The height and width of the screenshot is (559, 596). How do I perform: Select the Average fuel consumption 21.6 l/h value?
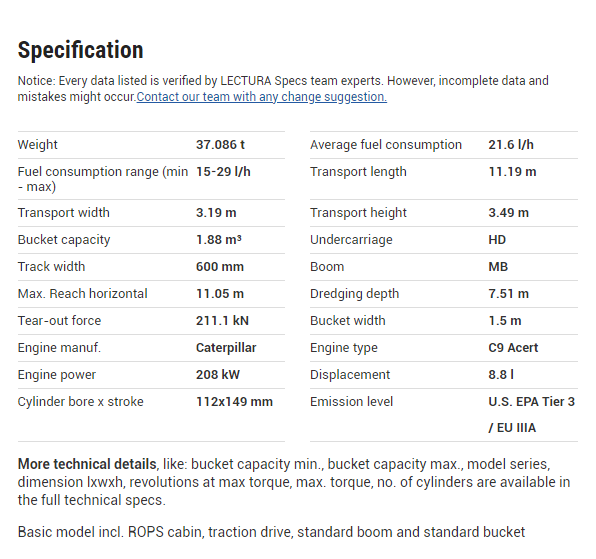pos(511,145)
